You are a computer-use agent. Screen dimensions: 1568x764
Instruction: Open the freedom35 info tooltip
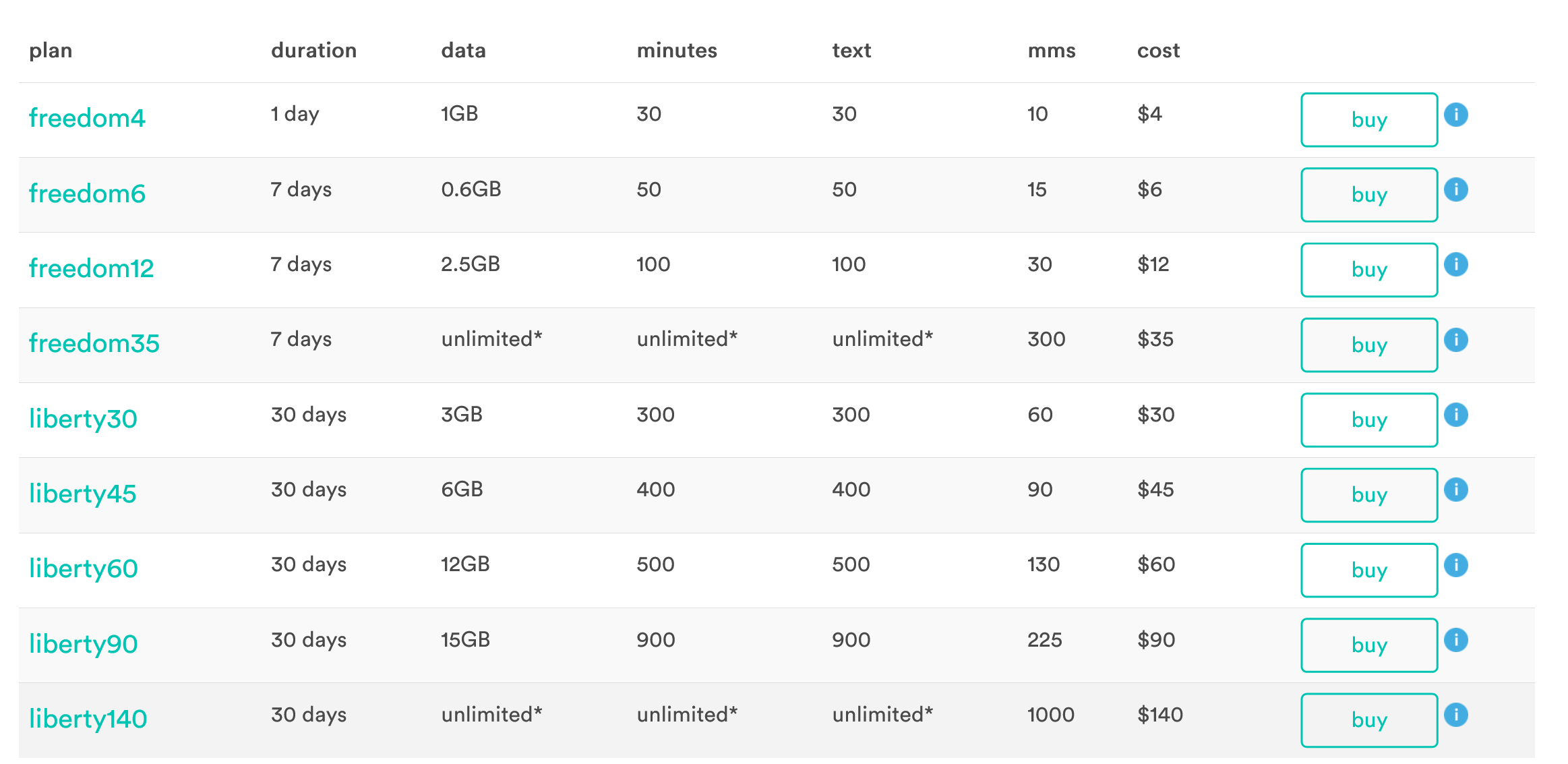(1457, 341)
